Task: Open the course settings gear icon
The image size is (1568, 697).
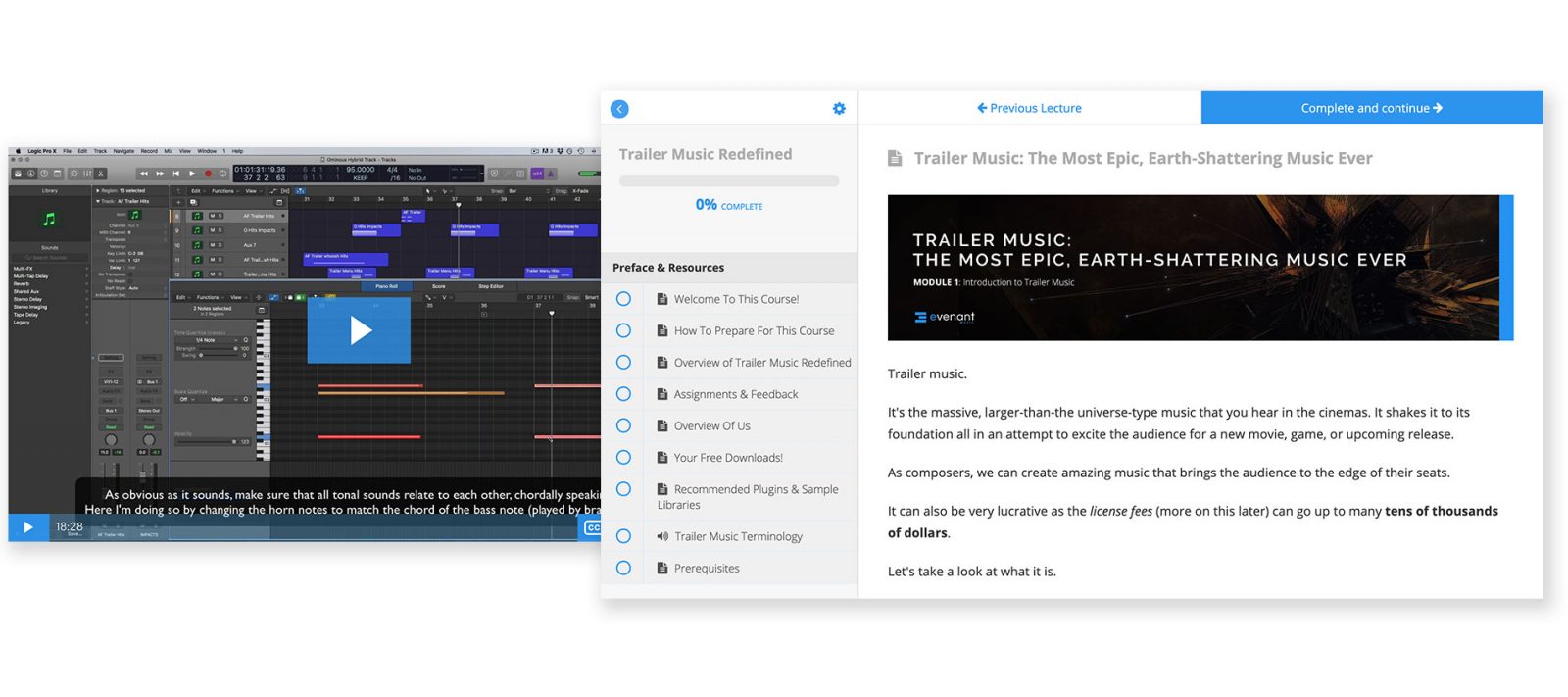Action: coord(839,109)
